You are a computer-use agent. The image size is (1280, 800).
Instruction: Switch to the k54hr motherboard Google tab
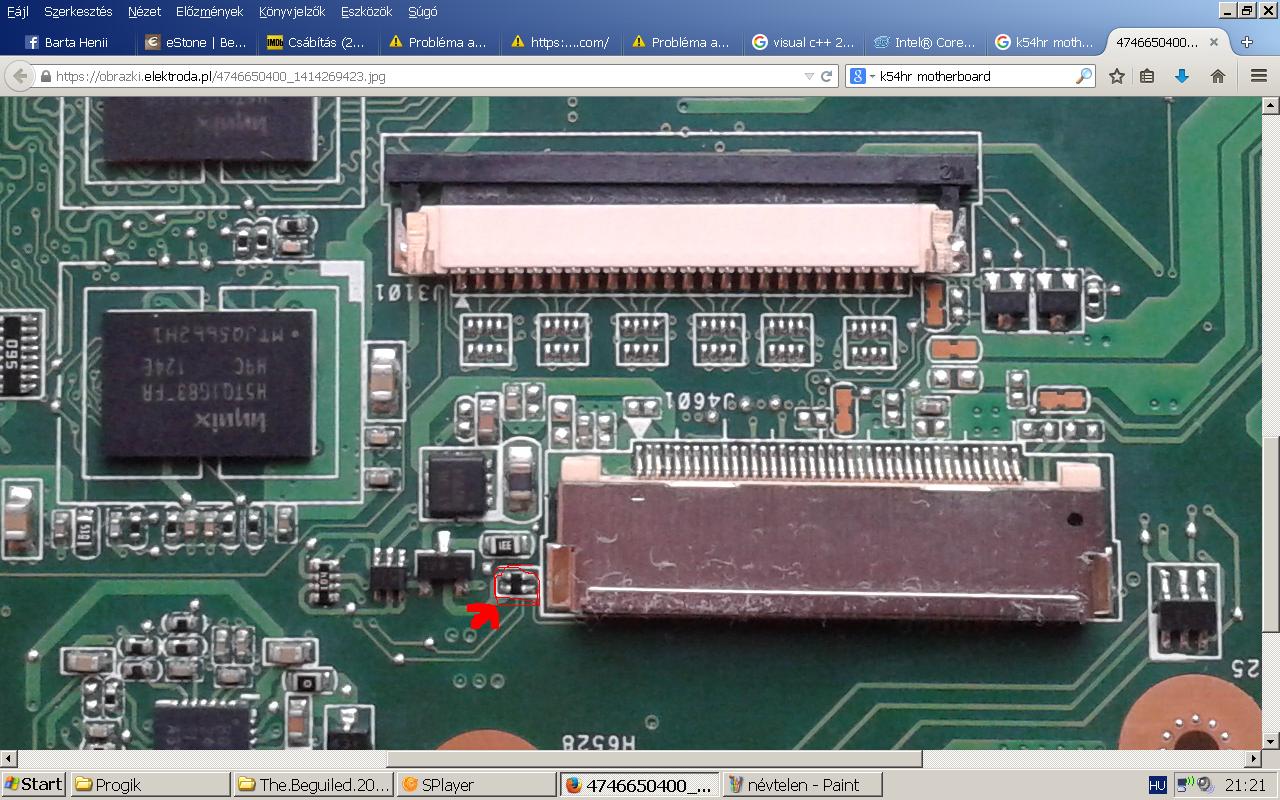click(1046, 42)
